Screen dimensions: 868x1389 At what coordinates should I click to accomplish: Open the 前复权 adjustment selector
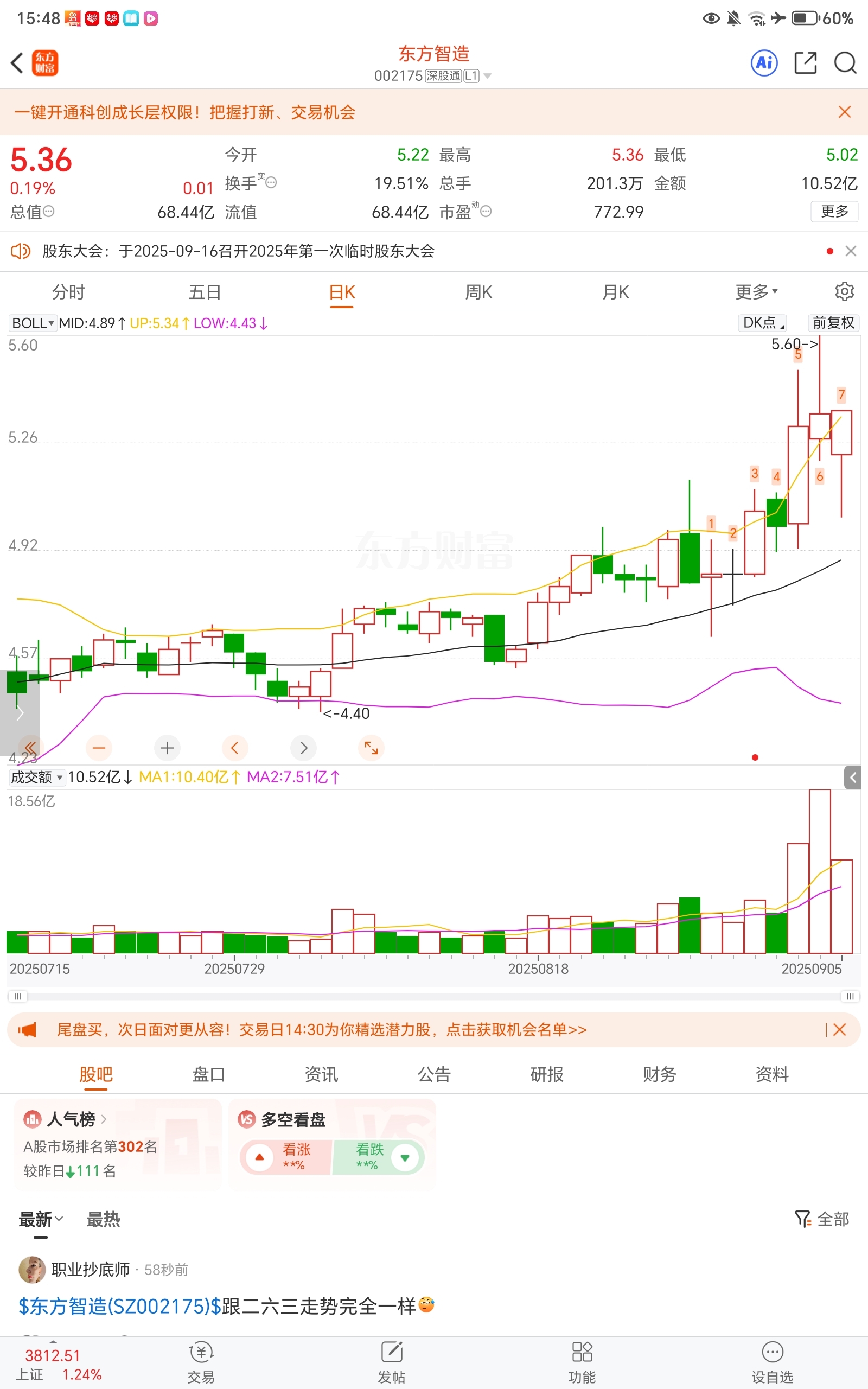click(833, 323)
